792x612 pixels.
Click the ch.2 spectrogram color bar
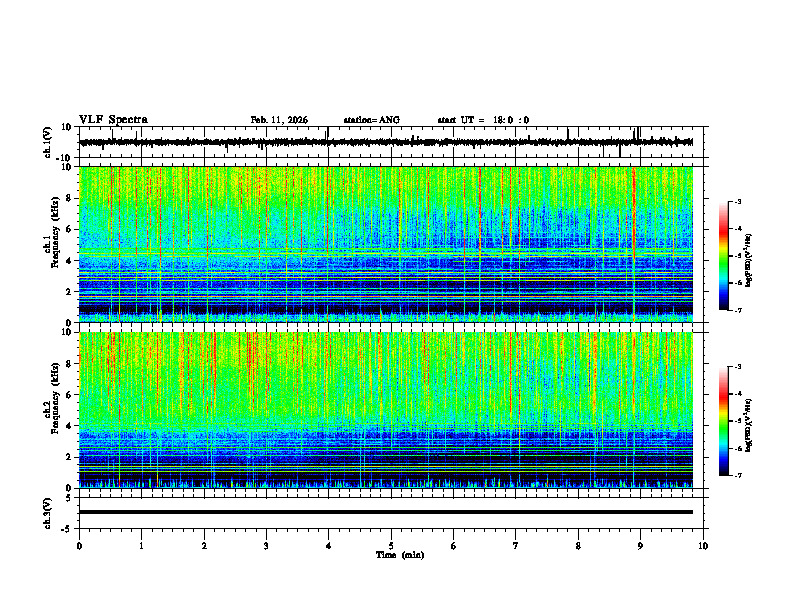[723, 421]
